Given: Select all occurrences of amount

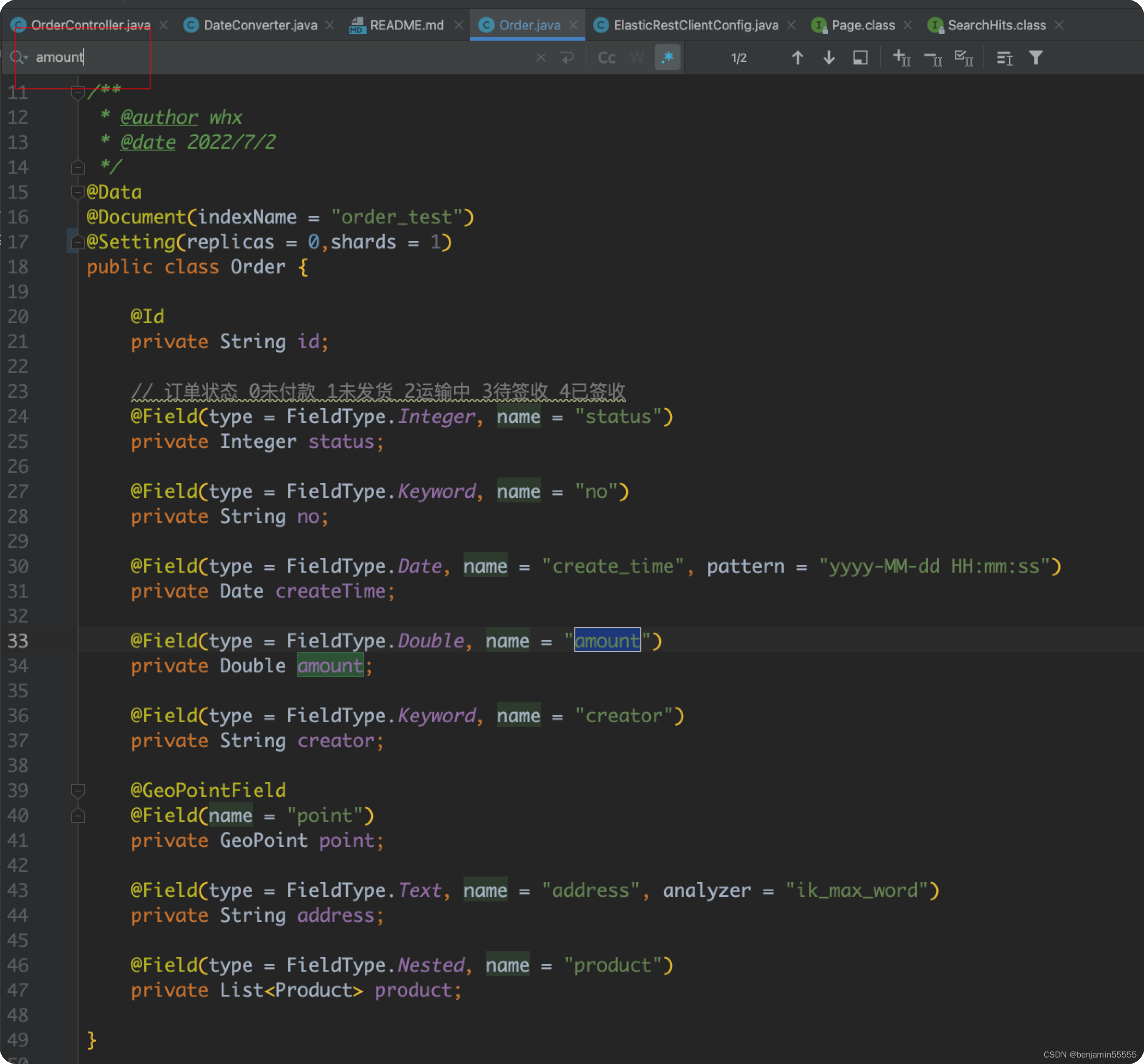Looking at the screenshot, I should 964,58.
